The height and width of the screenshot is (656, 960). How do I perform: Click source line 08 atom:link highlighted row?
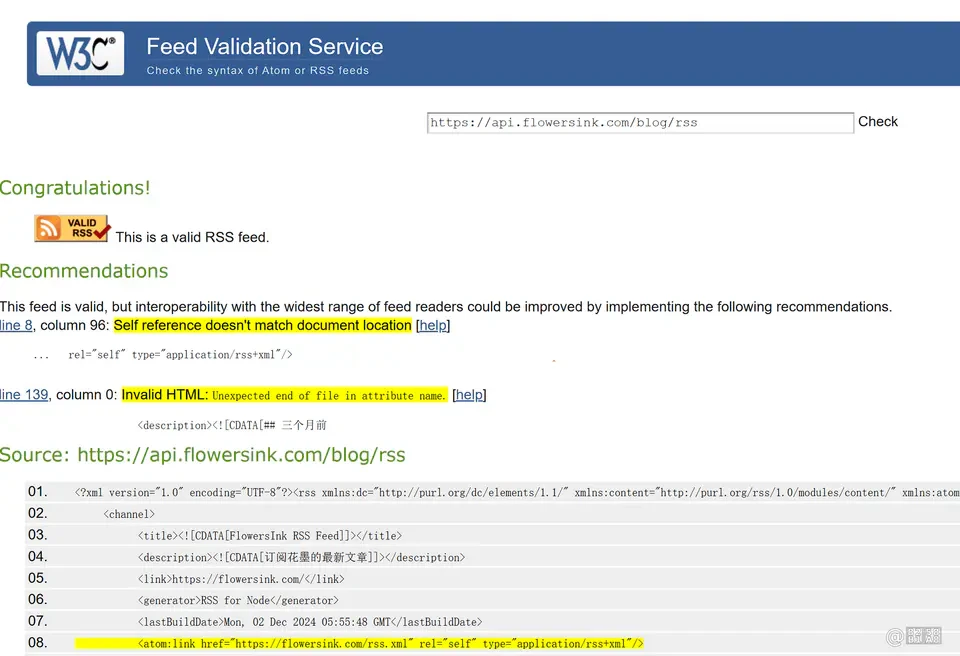click(x=359, y=643)
